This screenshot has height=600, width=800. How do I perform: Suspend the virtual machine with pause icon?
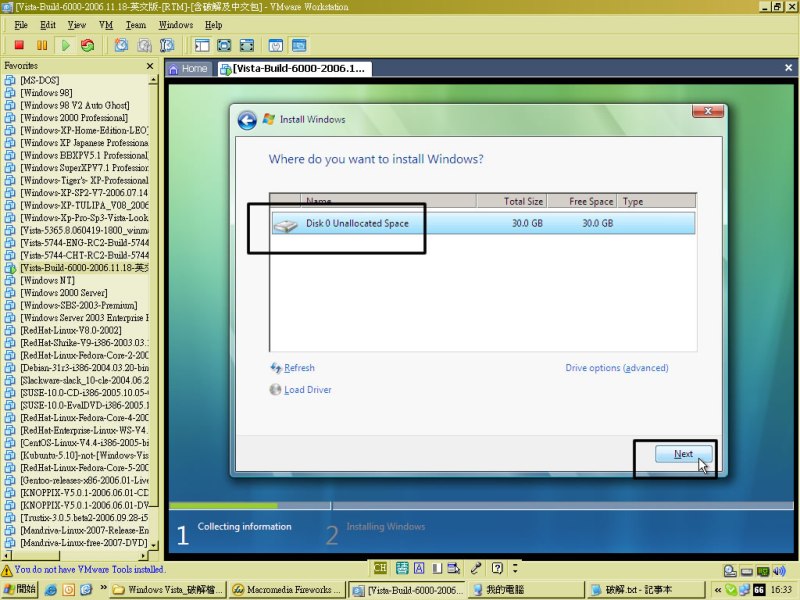point(42,45)
